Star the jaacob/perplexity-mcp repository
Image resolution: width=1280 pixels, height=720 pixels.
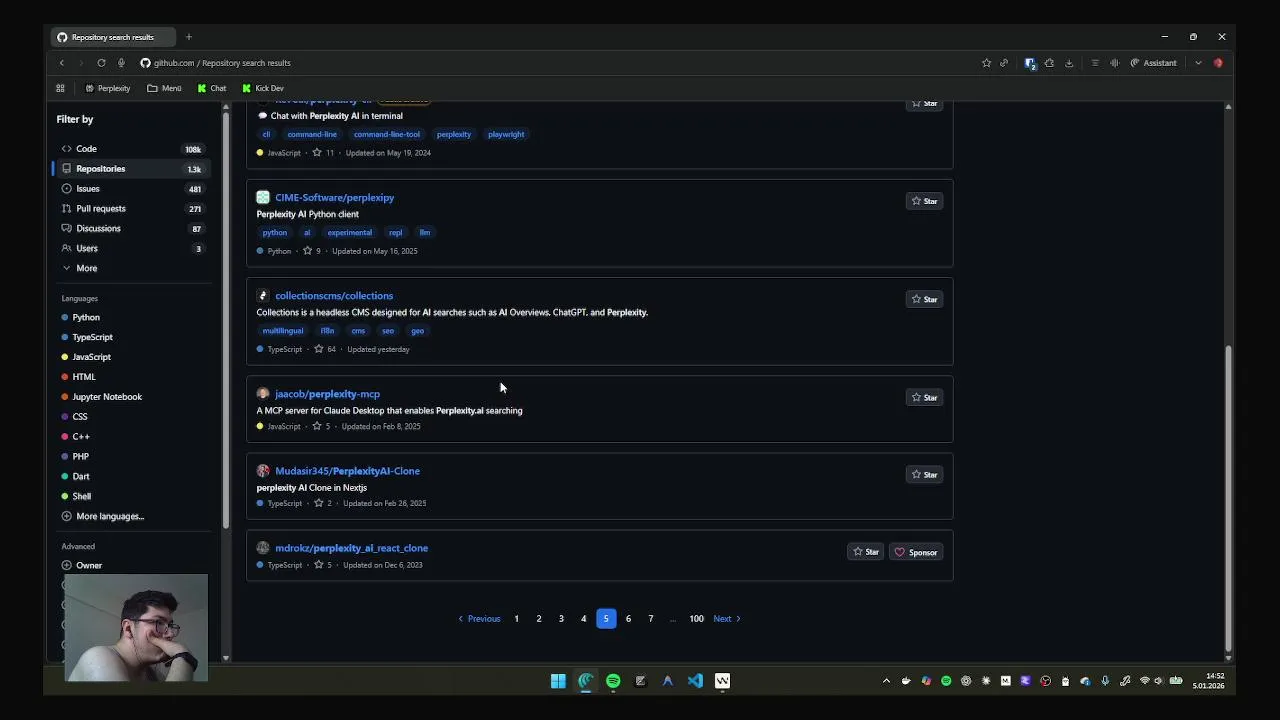(924, 397)
